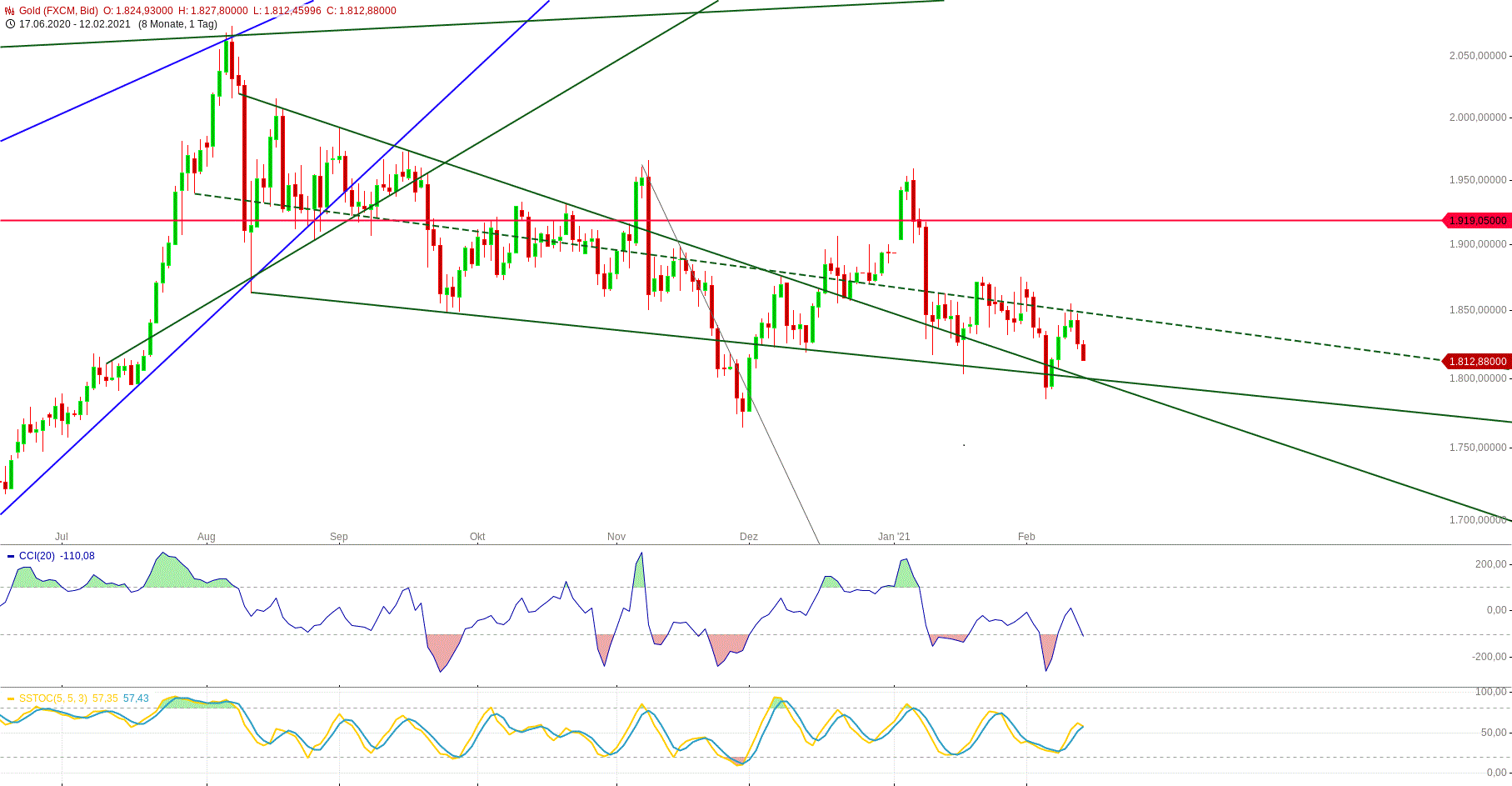Click the 1.850,00000 price axis label
Screen dimensions: 1512x786
click(x=1478, y=310)
